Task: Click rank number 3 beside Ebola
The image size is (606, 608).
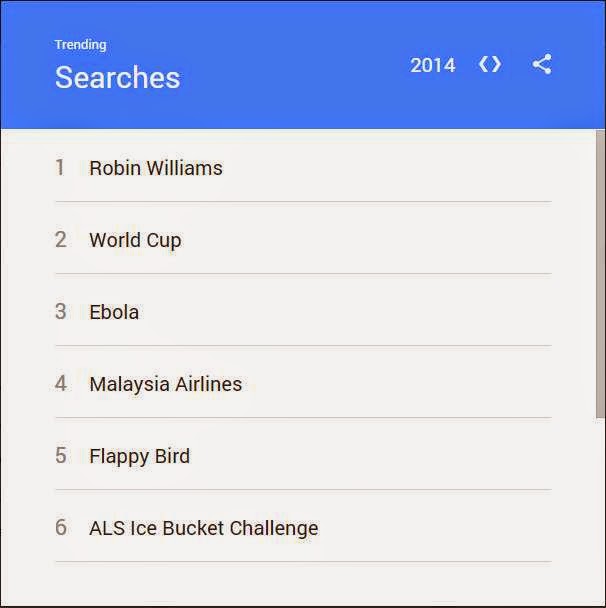Action: [x=60, y=312]
